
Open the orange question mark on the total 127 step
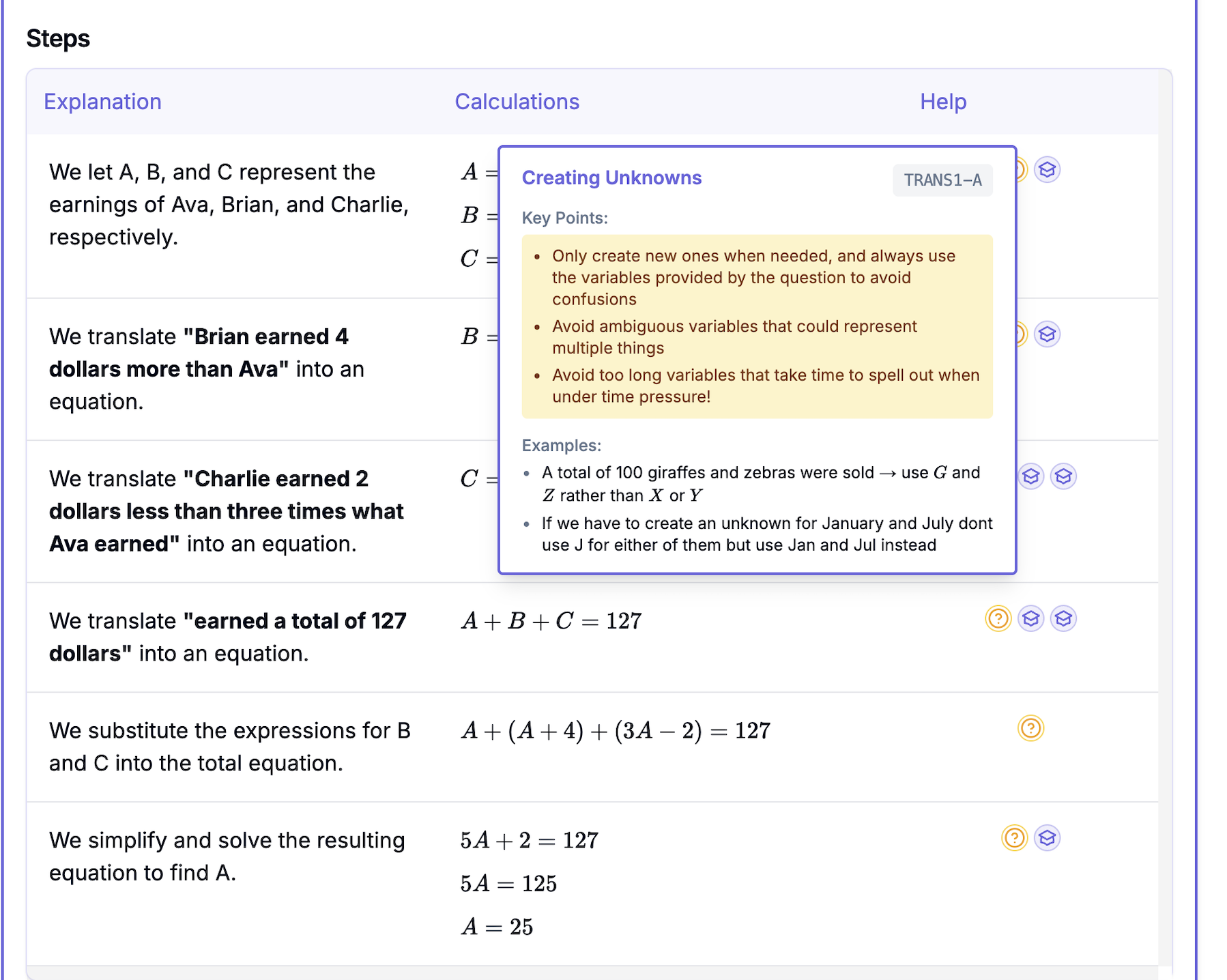coord(998,619)
